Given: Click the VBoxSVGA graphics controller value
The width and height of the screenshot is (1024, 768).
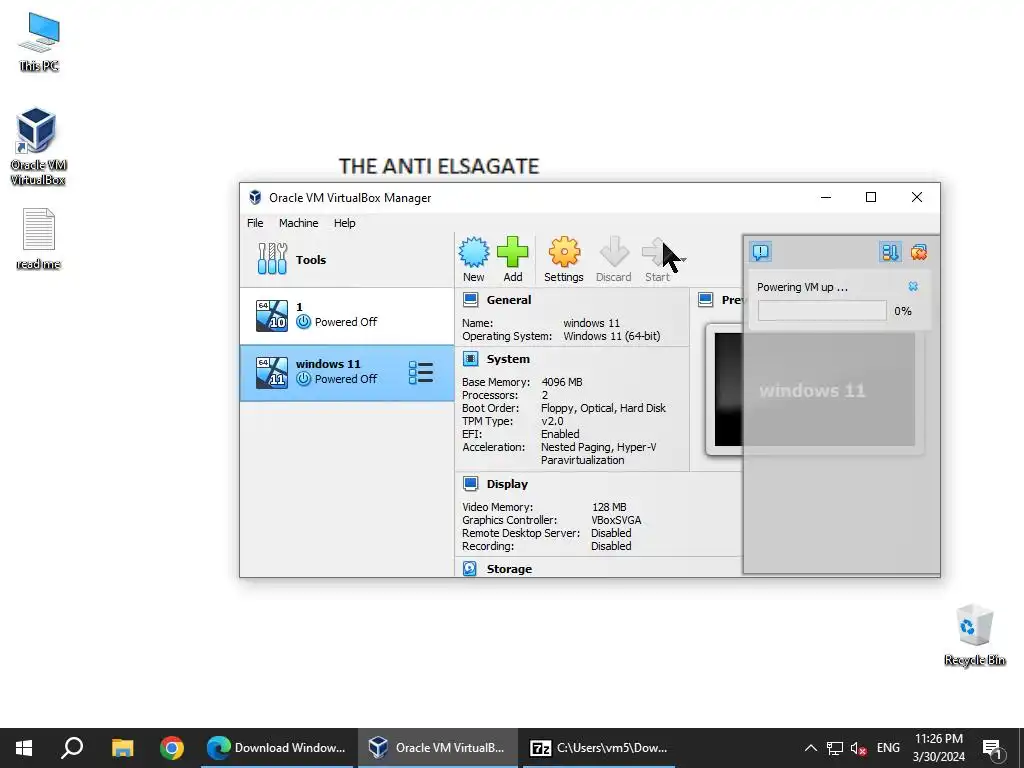Looking at the screenshot, I should tap(616, 520).
